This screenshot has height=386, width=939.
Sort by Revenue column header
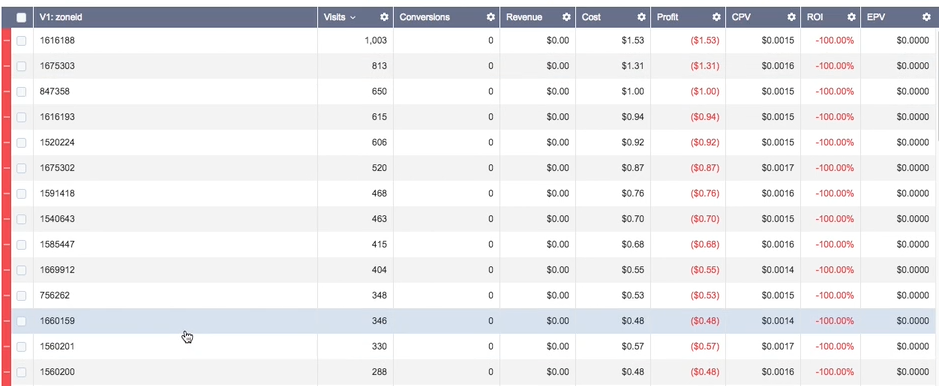524,17
